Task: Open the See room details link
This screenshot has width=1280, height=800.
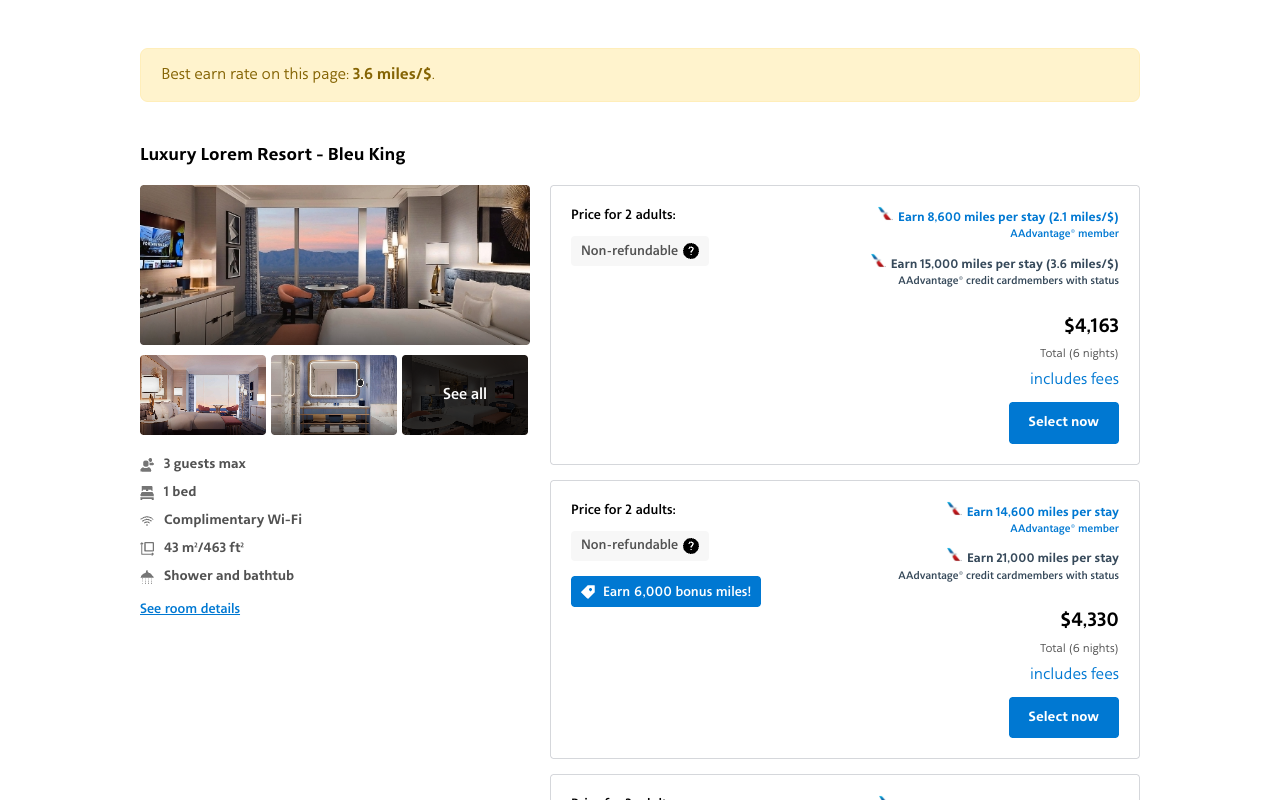Action: point(190,609)
